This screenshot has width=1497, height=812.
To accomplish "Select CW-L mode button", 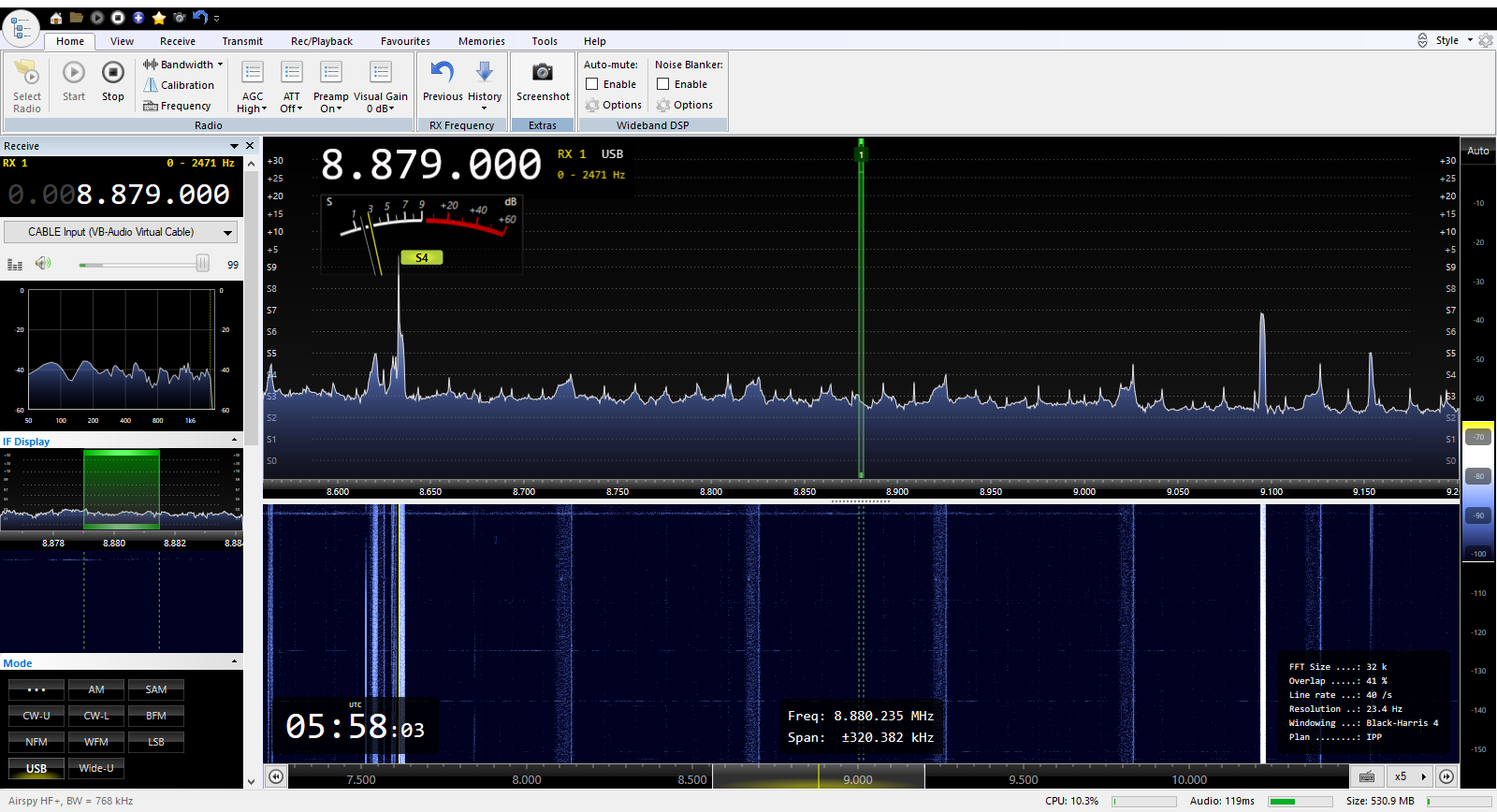I will tap(96, 716).
